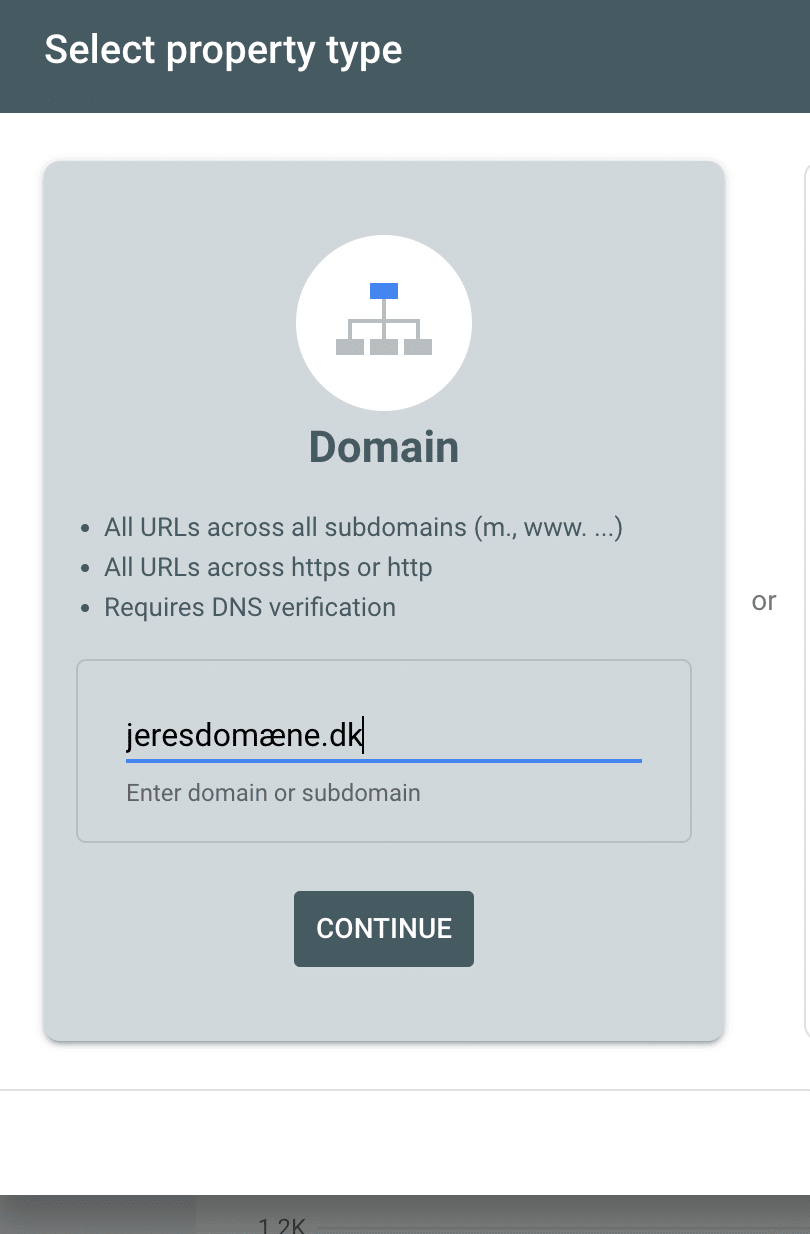Click the bold 'Domain' card heading
Image resolution: width=810 pixels, height=1234 pixels.
tap(384, 447)
